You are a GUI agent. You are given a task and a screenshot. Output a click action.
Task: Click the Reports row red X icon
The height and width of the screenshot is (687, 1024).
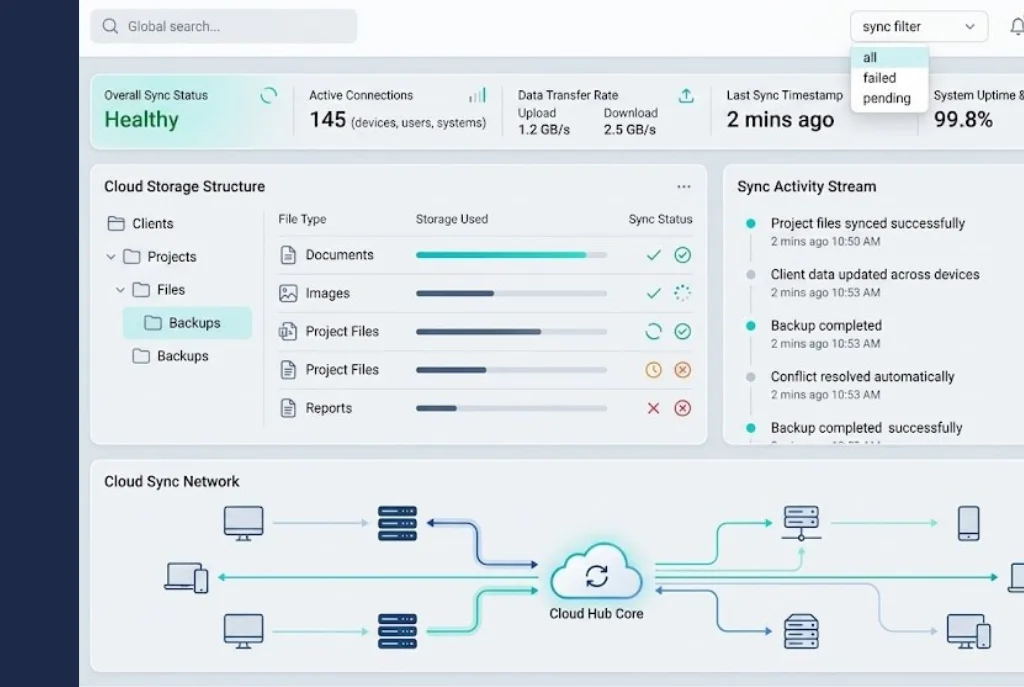click(654, 408)
